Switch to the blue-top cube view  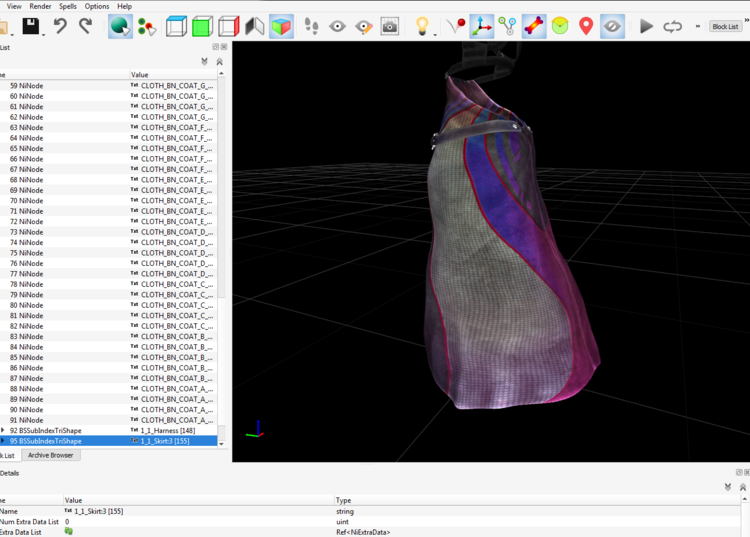pos(176,26)
